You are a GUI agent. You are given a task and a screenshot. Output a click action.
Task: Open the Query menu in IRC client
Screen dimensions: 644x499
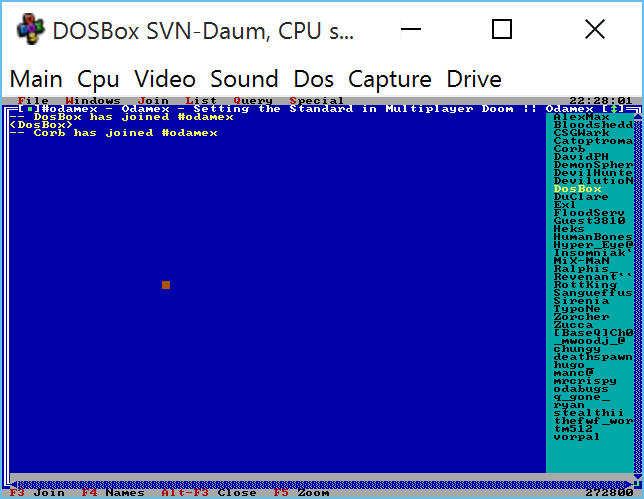click(x=252, y=100)
